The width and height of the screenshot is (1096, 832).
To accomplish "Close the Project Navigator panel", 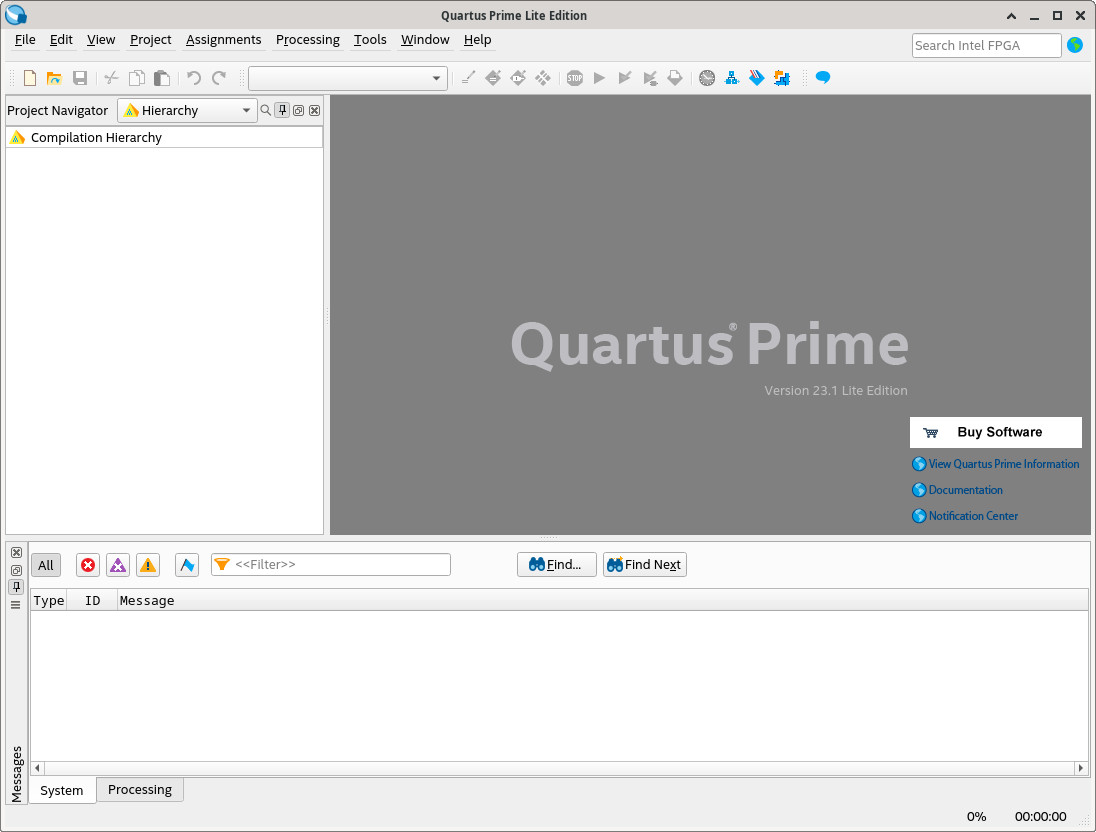I will pos(315,110).
